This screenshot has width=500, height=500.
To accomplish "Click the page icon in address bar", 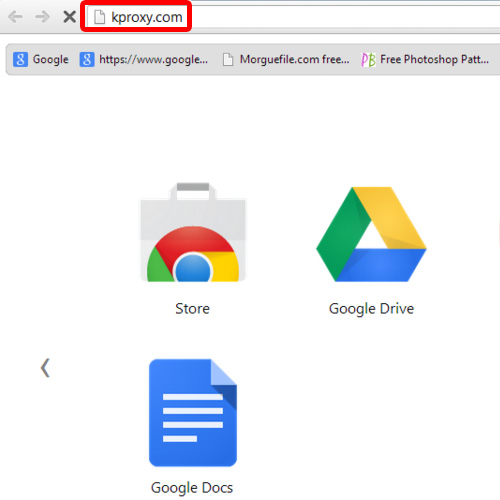I will [x=99, y=17].
